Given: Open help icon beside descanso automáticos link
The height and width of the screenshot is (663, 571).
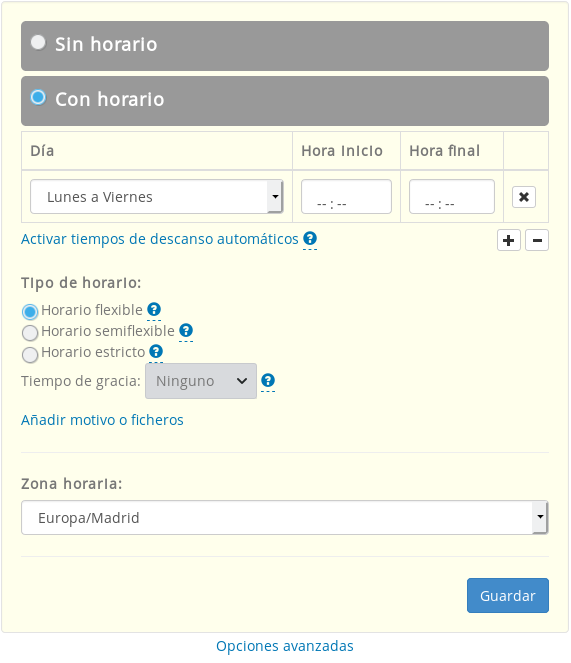Looking at the screenshot, I should coord(310,238).
